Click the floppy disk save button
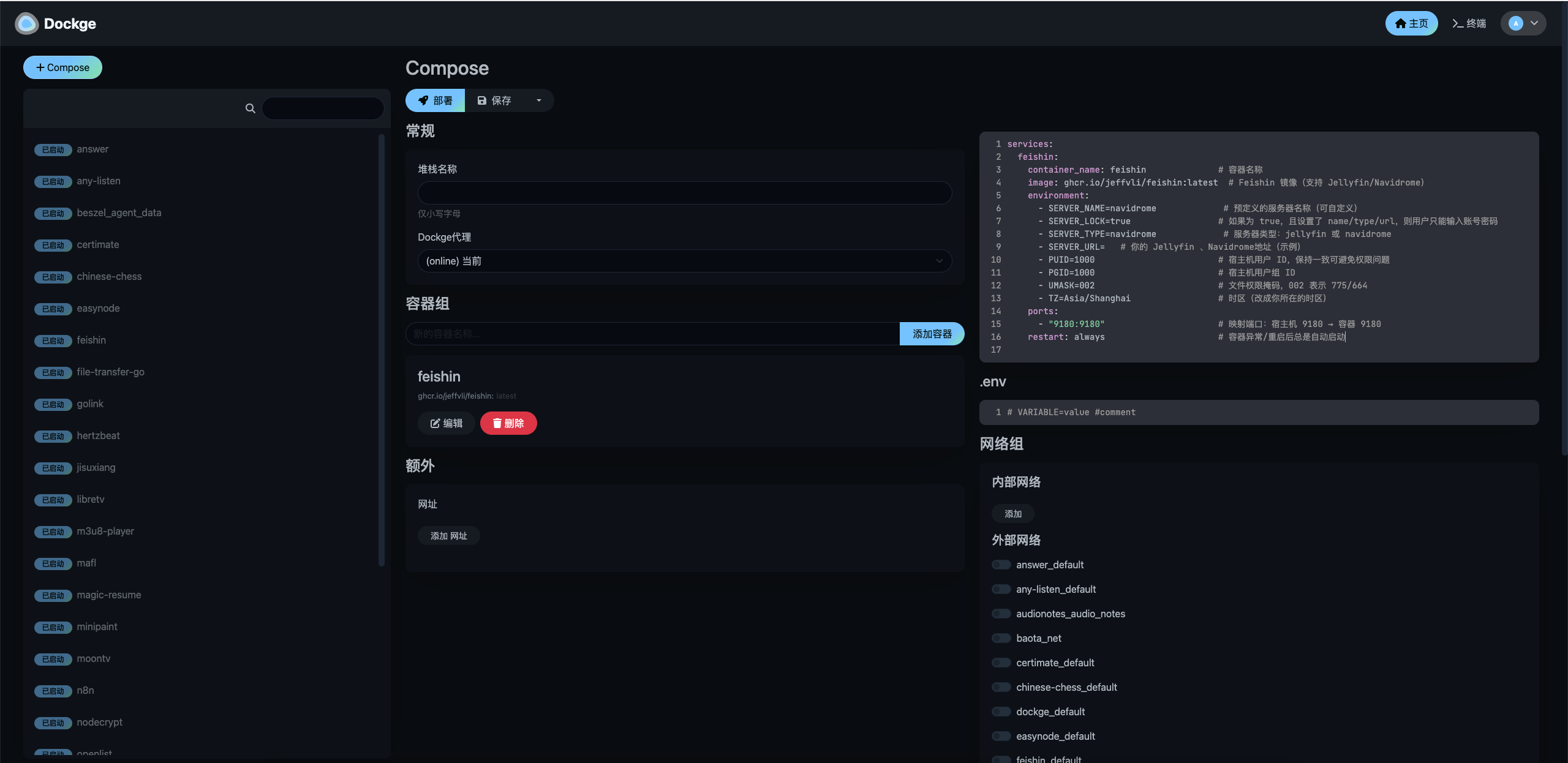Image resolution: width=1568 pixels, height=763 pixels. 494,100
